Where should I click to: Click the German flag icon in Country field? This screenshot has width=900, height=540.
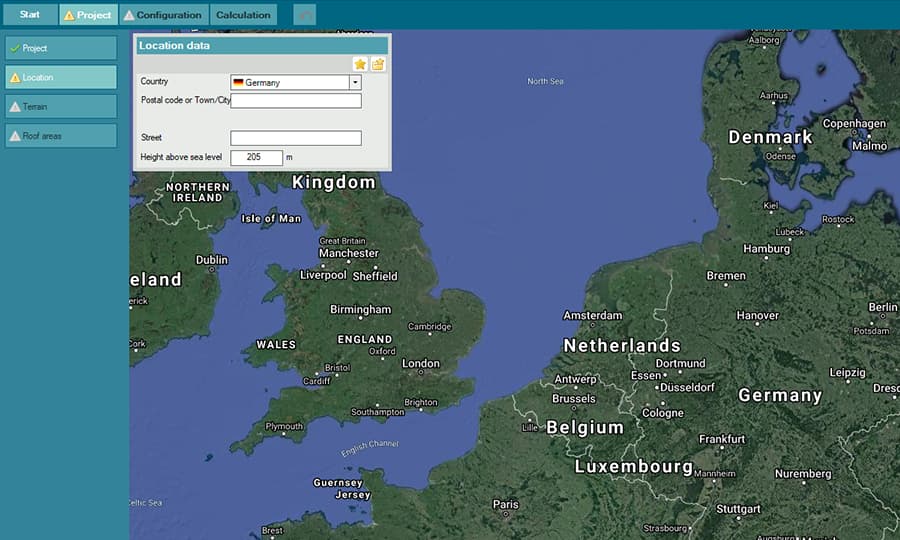(238, 82)
